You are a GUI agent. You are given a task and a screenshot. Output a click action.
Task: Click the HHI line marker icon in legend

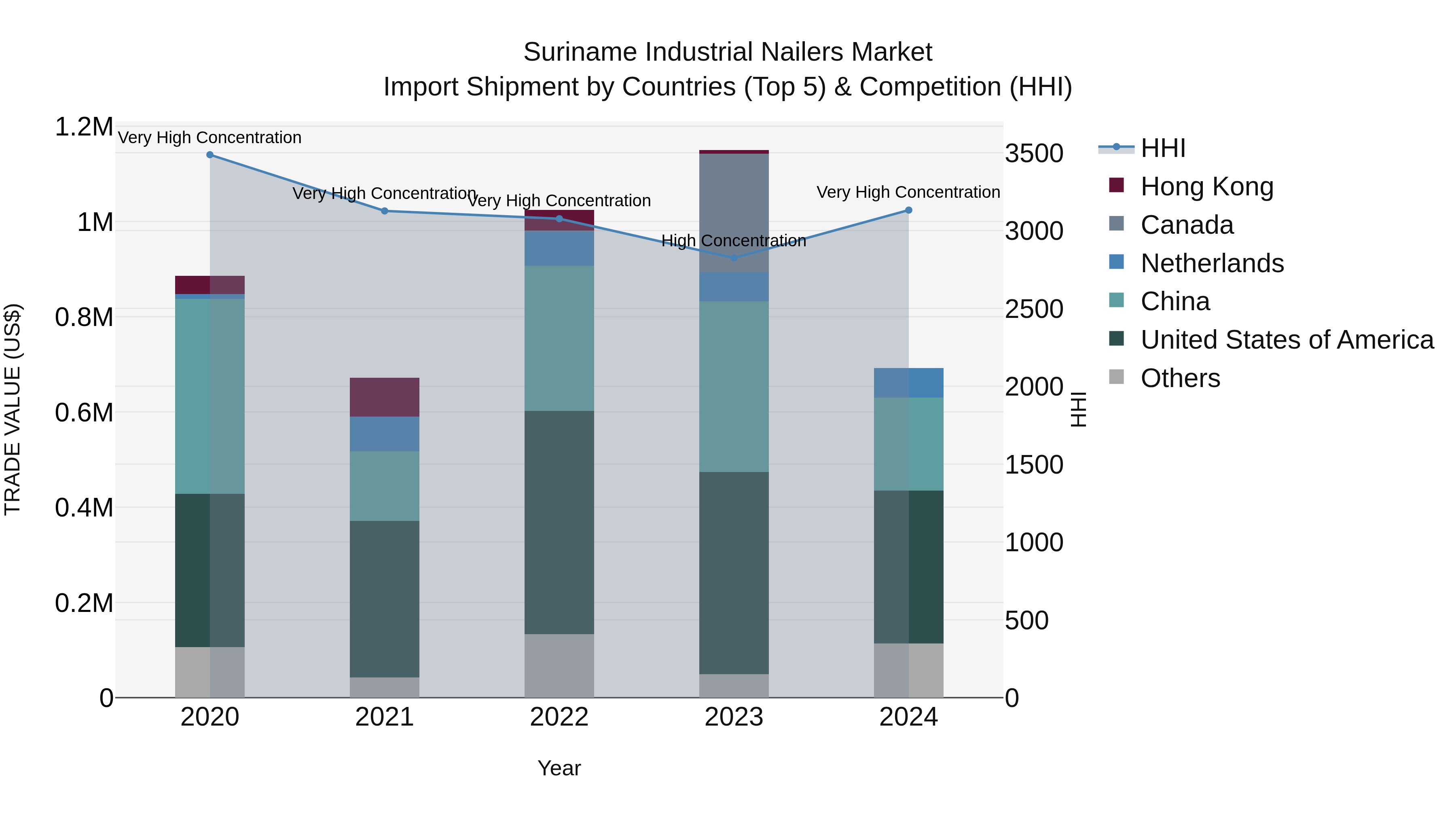coord(1116,148)
